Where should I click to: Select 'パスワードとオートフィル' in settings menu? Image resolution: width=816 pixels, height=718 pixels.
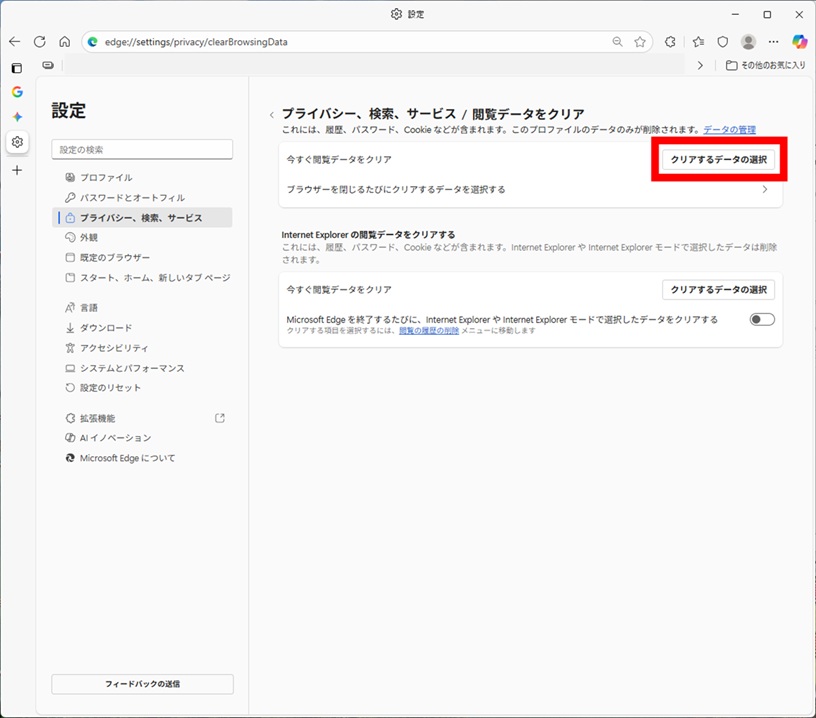[132, 198]
